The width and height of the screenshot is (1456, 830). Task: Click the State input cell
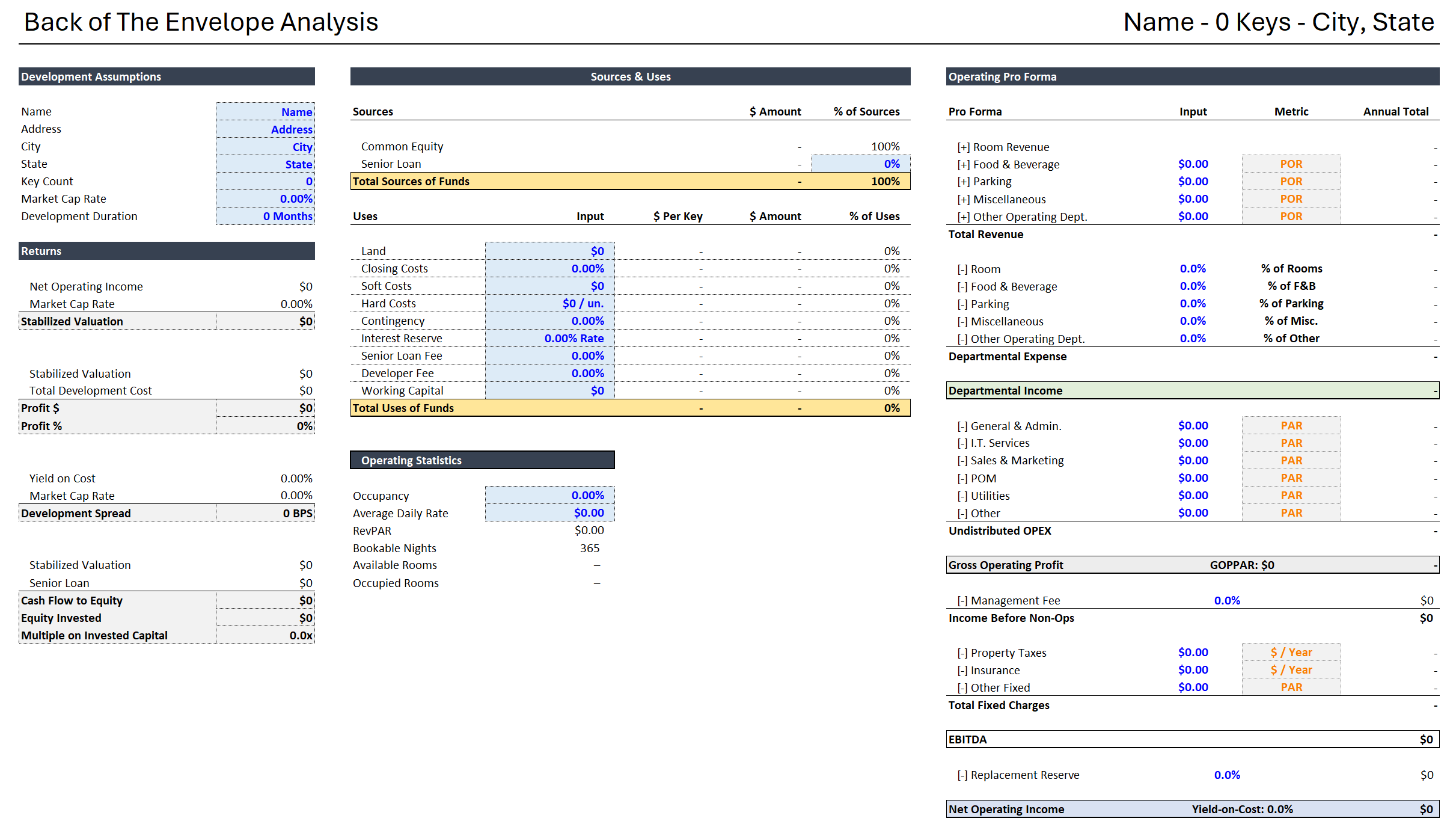pos(265,164)
